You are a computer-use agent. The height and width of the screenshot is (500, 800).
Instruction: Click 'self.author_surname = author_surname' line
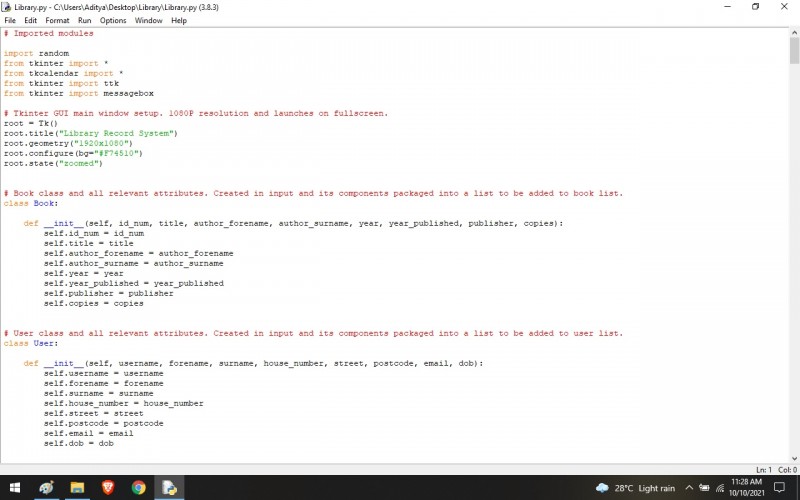tap(134, 263)
